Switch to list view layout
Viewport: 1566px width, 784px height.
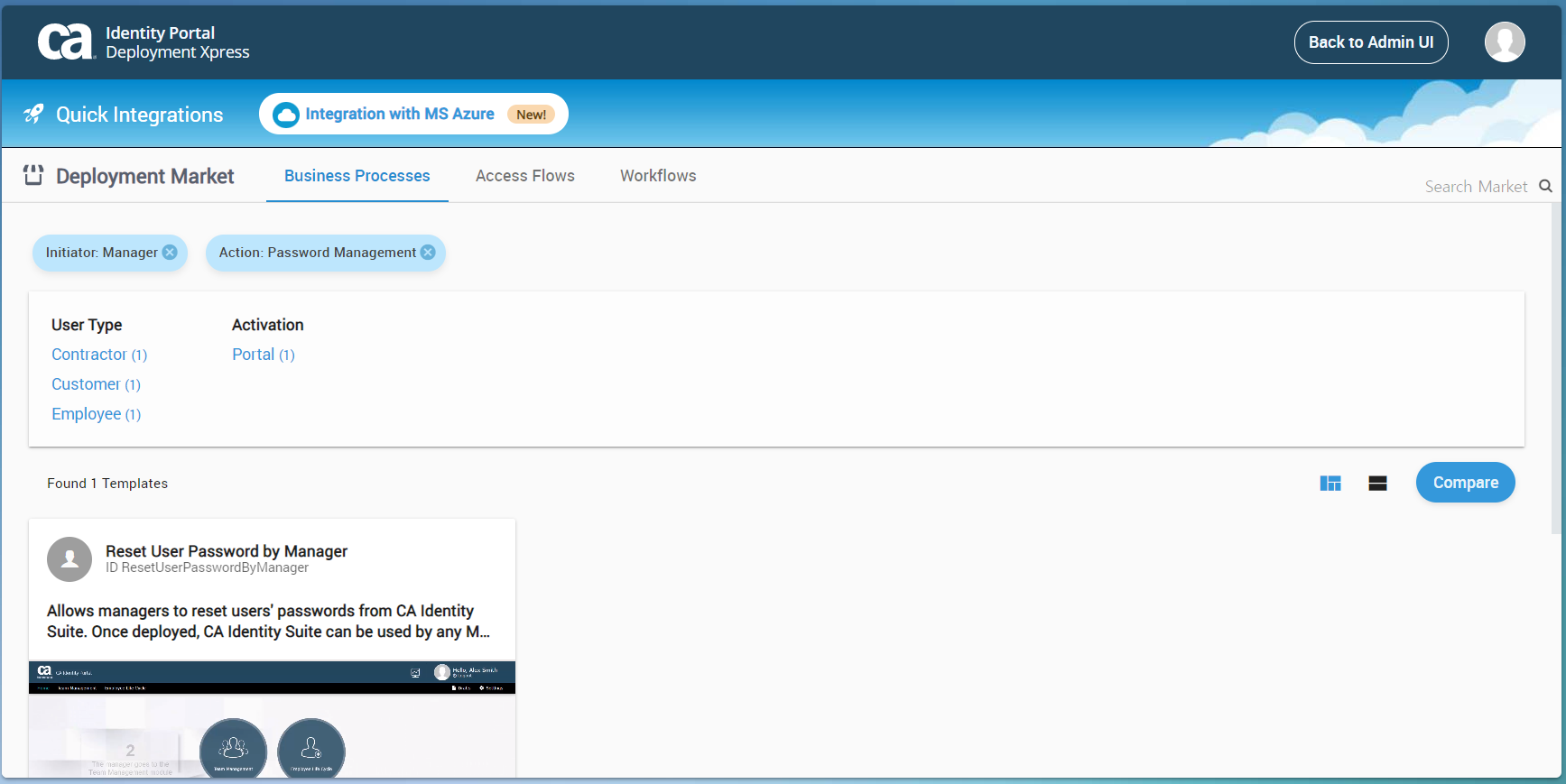click(1377, 484)
